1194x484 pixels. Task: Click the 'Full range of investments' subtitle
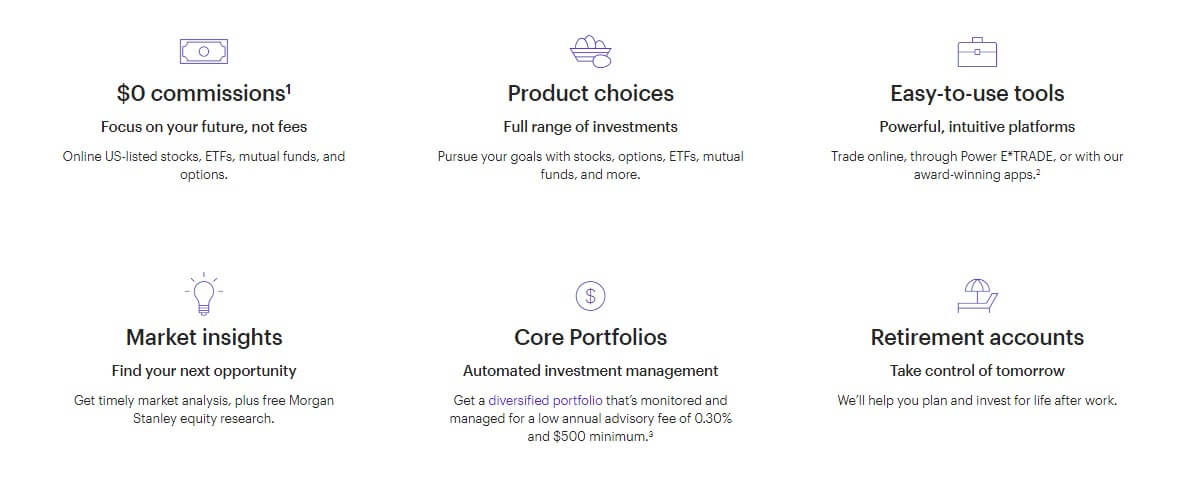(590, 127)
